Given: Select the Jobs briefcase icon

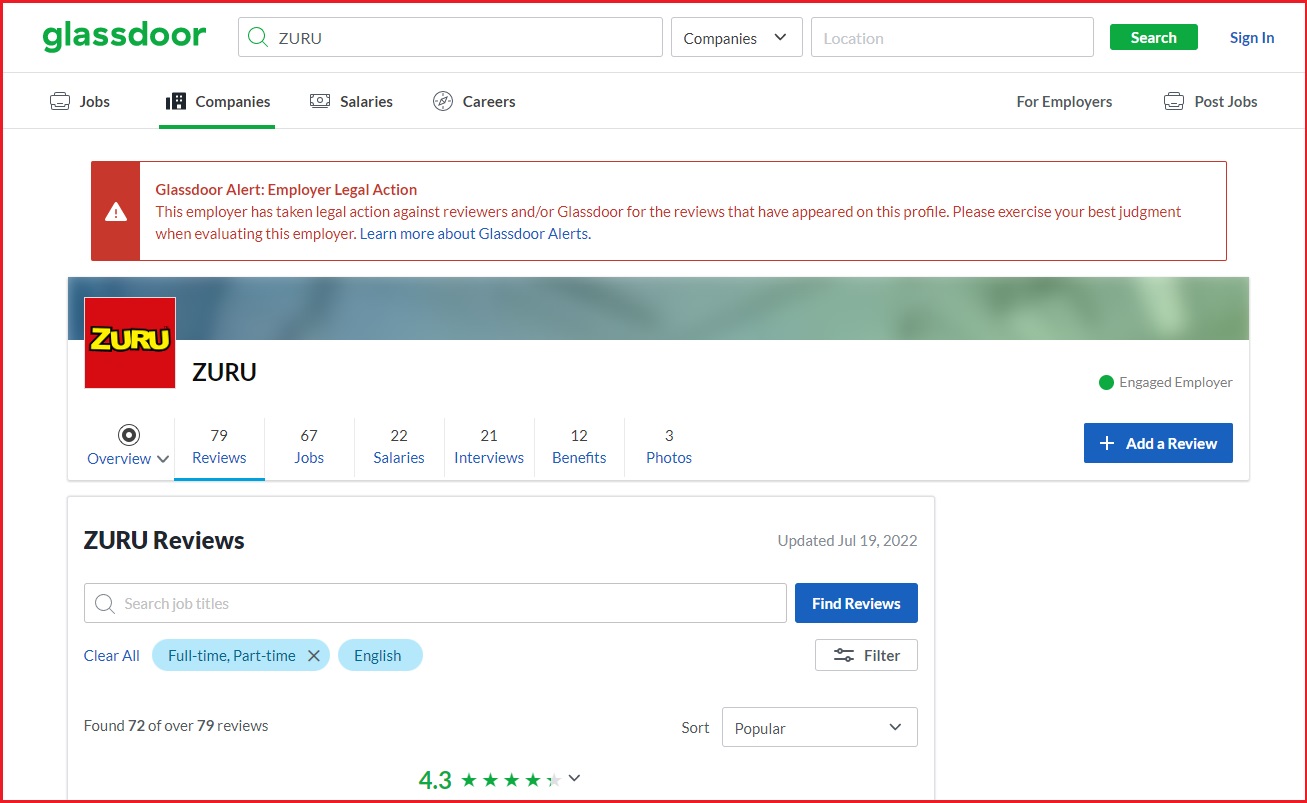Looking at the screenshot, I should point(58,100).
